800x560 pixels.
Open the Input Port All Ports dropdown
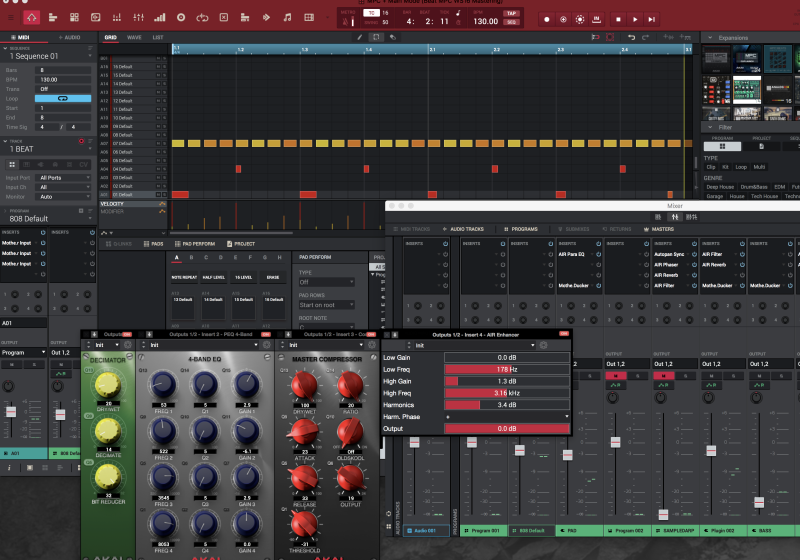coord(64,177)
